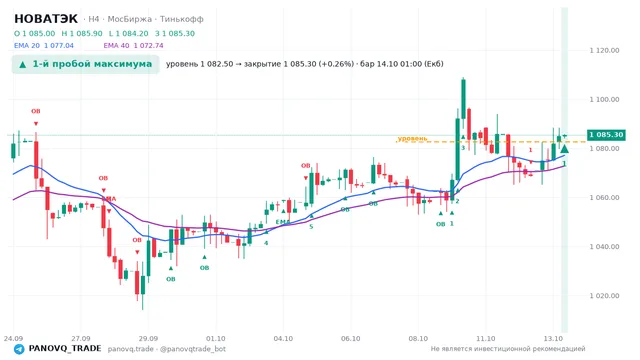Click the 13.10 date axis label
This screenshot has width=640, height=360.
click(x=553, y=338)
